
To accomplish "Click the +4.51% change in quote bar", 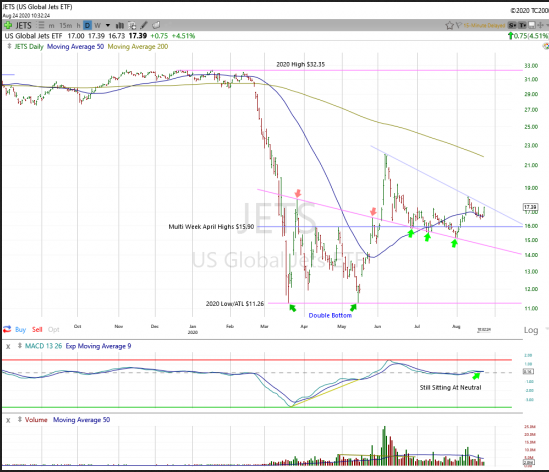I will click(x=183, y=36).
